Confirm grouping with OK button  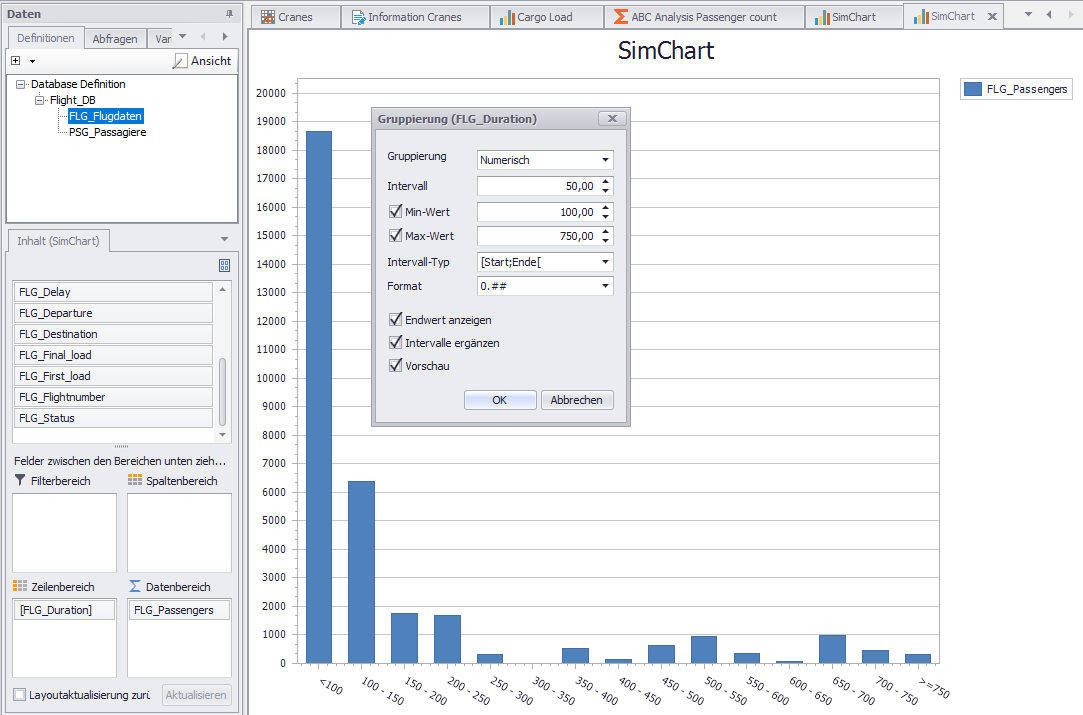pos(500,400)
